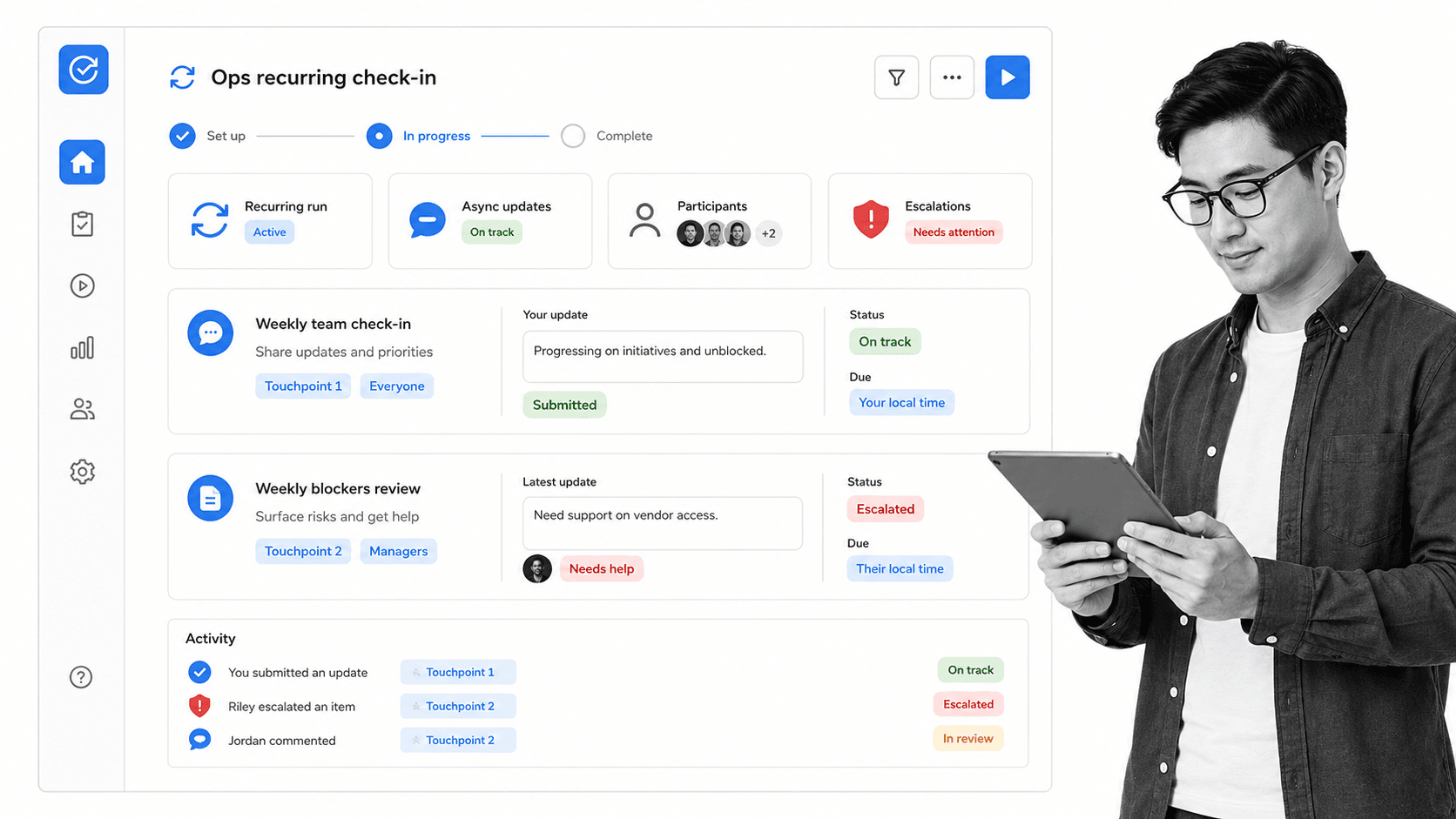Click the Submitted status badge

click(564, 405)
